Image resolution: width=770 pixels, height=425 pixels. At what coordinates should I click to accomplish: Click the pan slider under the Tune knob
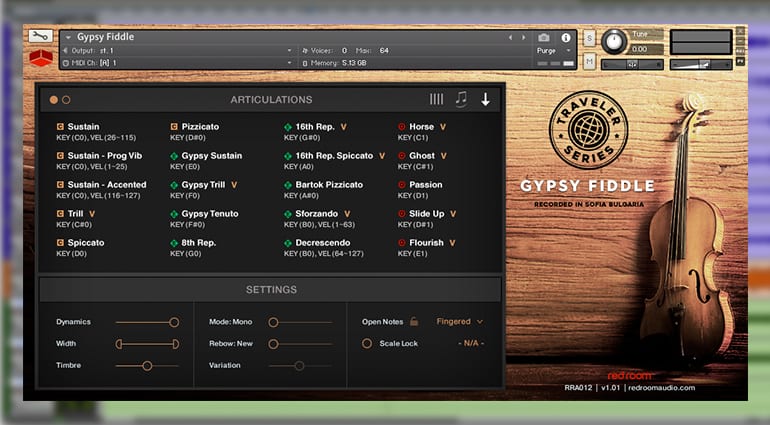click(x=632, y=64)
